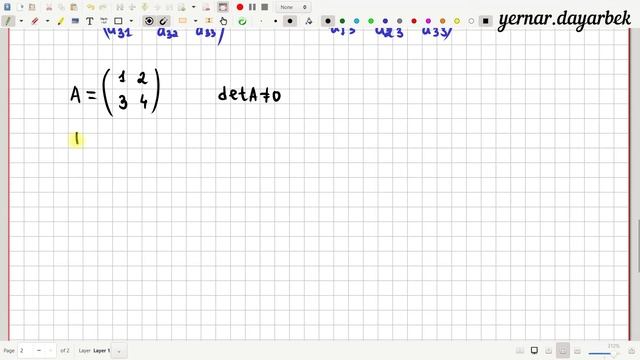Choose the fine line thickness
Viewport: 640px width, 360px height.
(x=261, y=21)
